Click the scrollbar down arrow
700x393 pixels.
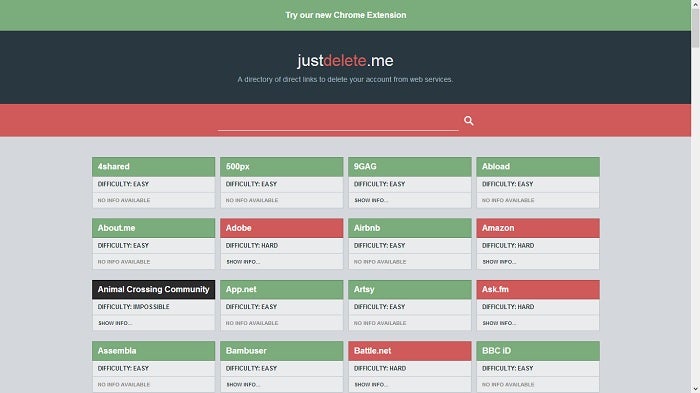pos(696,389)
